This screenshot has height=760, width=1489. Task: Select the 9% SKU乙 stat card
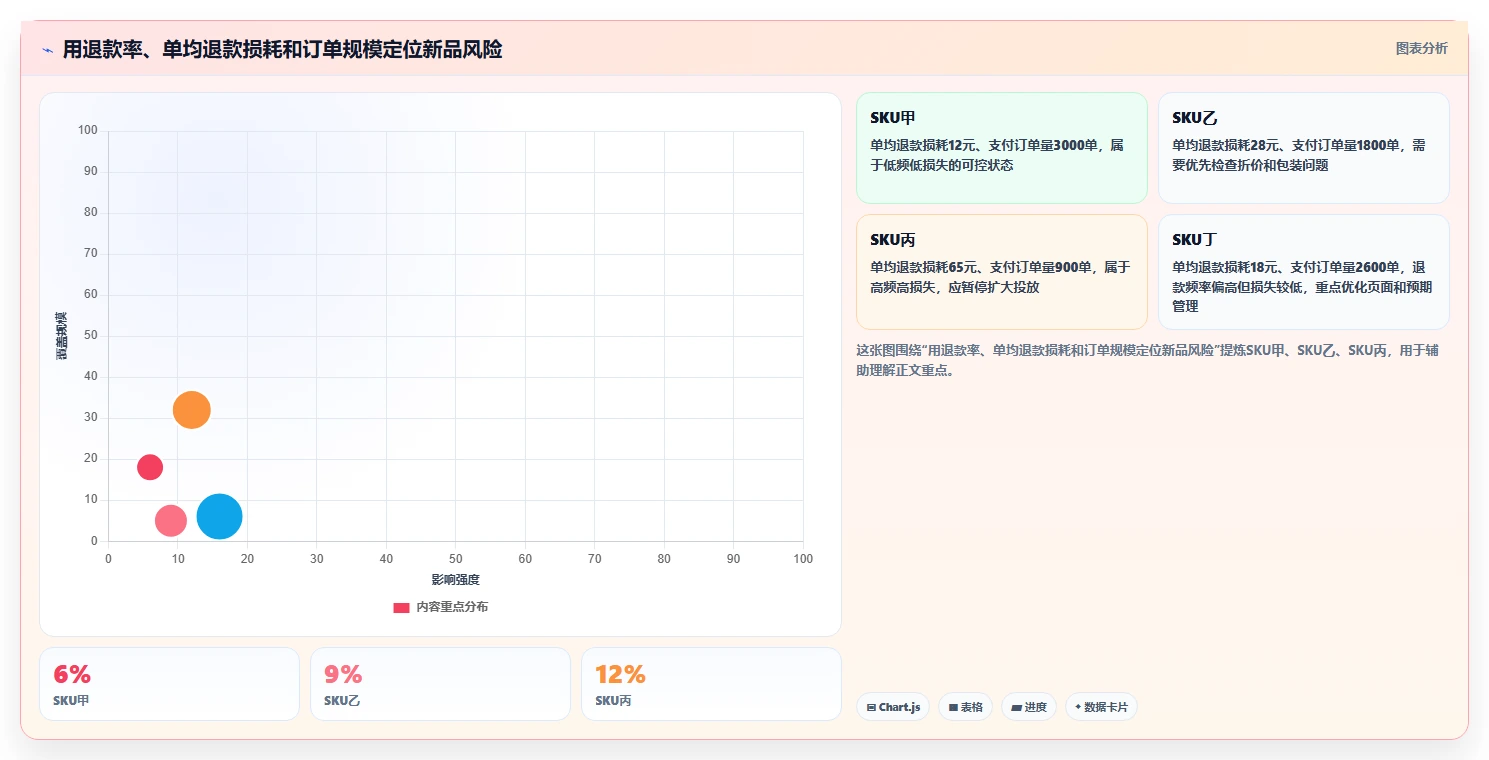click(440, 684)
